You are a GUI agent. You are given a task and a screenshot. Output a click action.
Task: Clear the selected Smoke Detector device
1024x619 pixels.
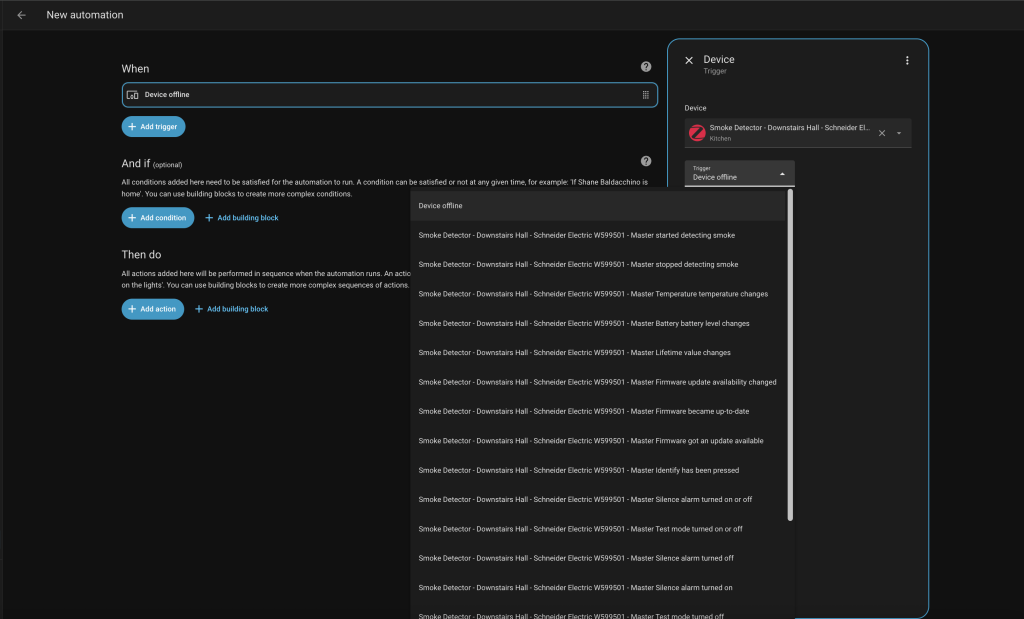click(882, 133)
